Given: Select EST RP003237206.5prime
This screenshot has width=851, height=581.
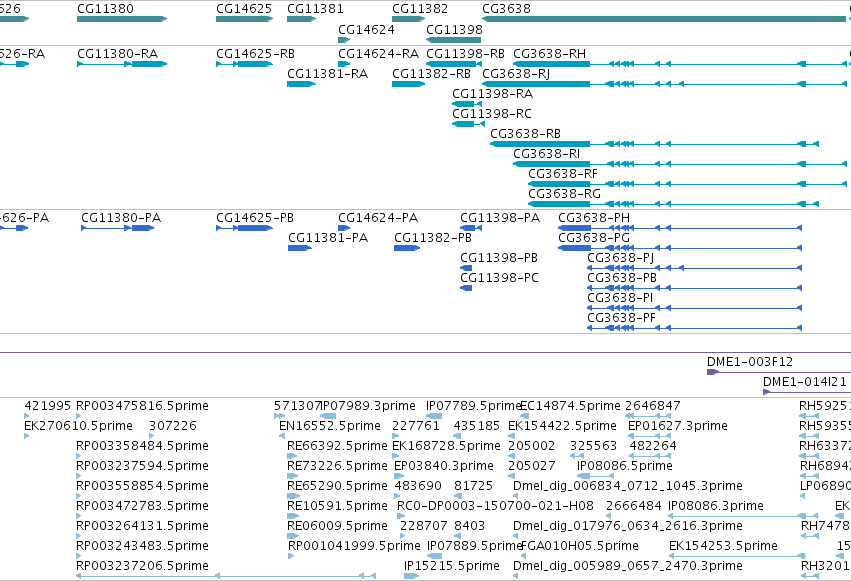Looking at the screenshot, I should [x=226, y=576].
